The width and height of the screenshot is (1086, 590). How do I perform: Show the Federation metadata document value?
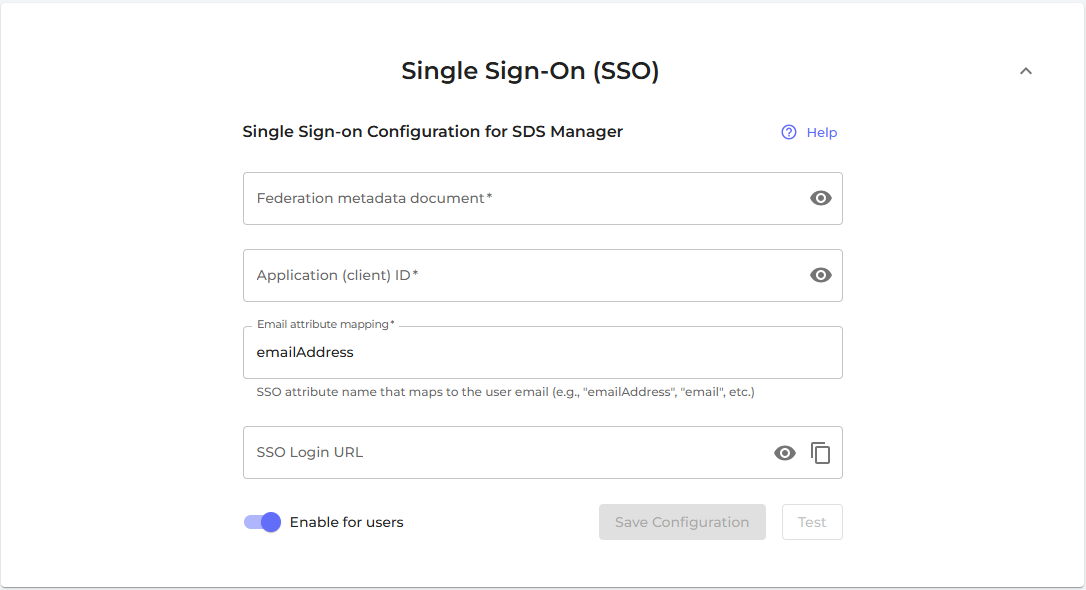click(x=820, y=198)
